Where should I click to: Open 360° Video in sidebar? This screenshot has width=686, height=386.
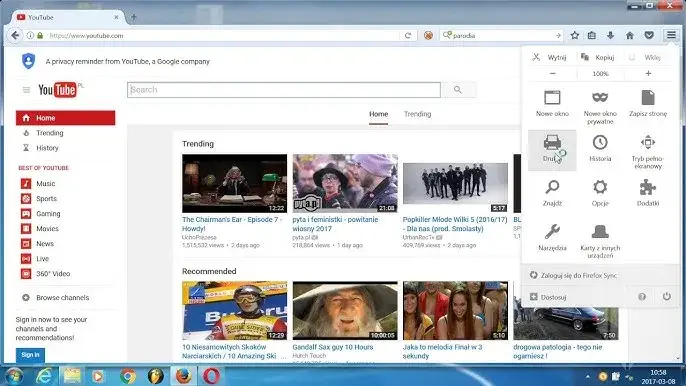click(46, 274)
